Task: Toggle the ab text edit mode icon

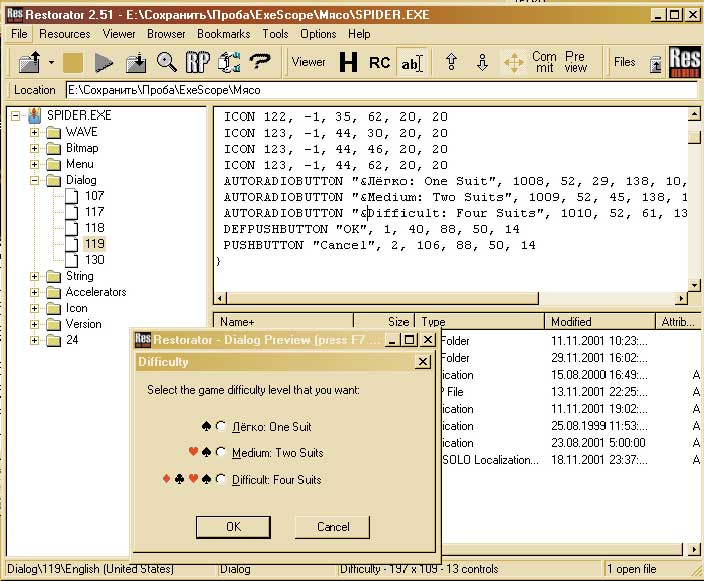Action: [x=412, y=63]
